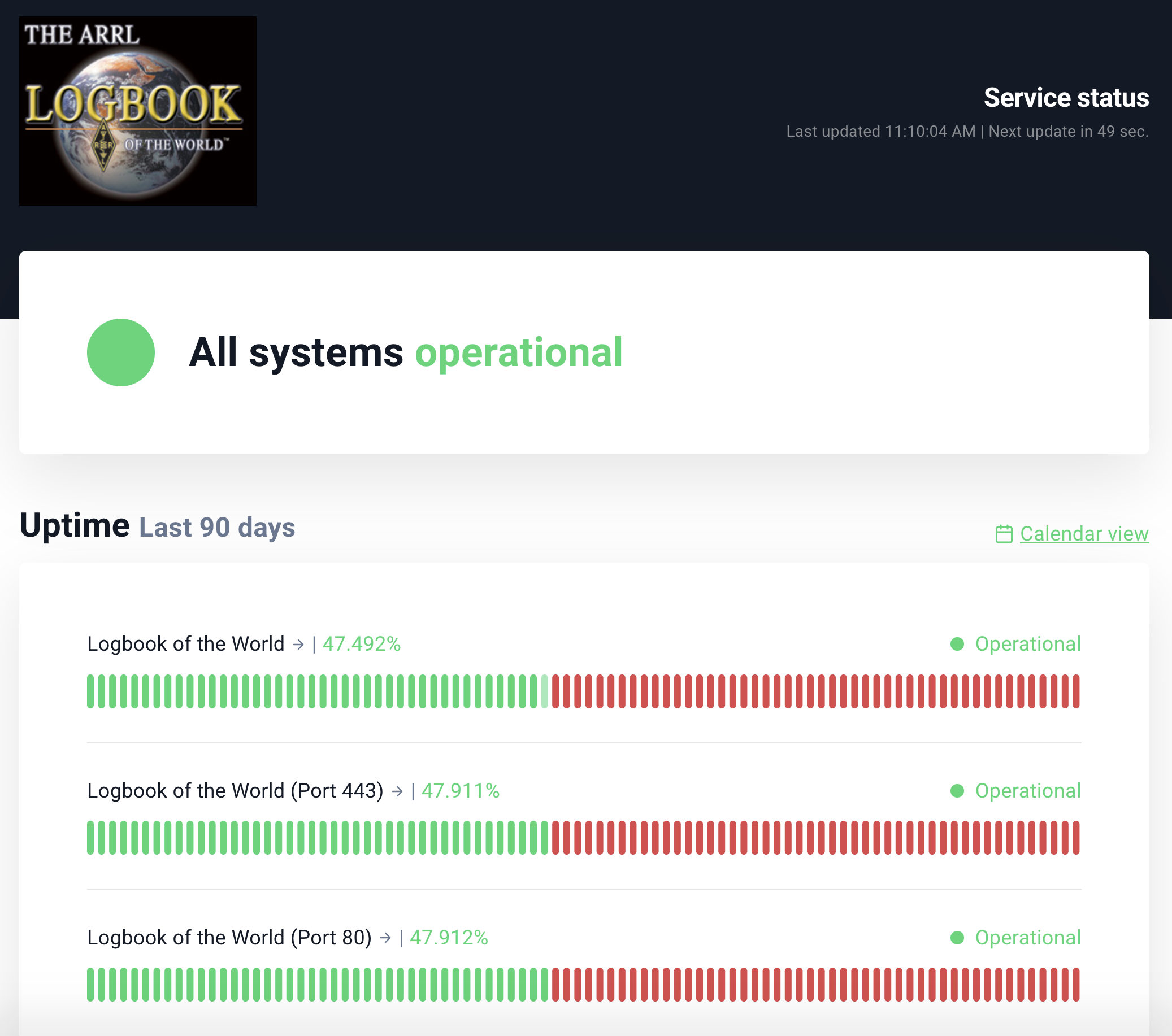Viewport: 1172px width, 1036px height.
Task: Click the Service status heading
Action: [x=1066, y=98]
